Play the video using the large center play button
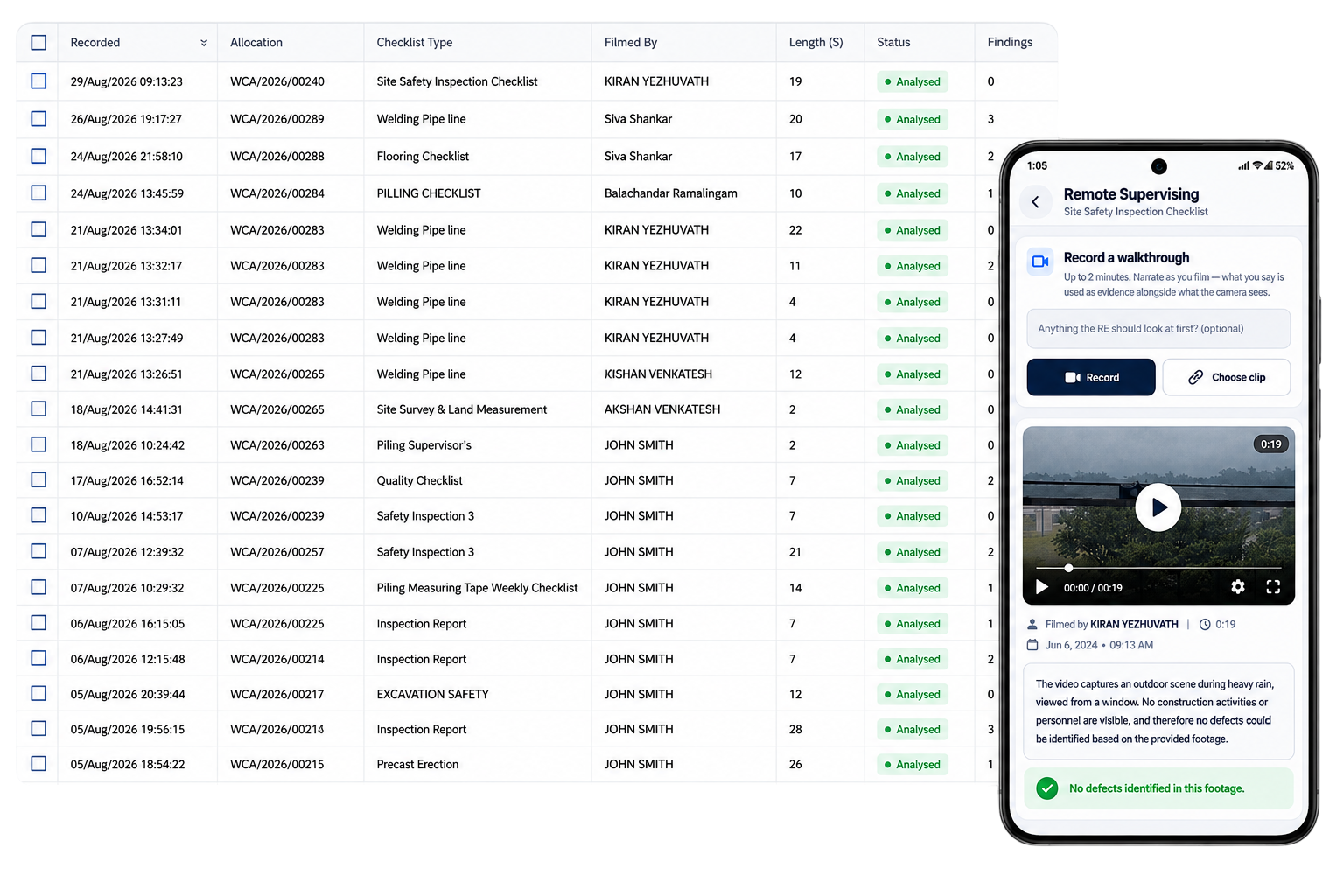The image size is (1344, 896). [x=1158, y=507]
